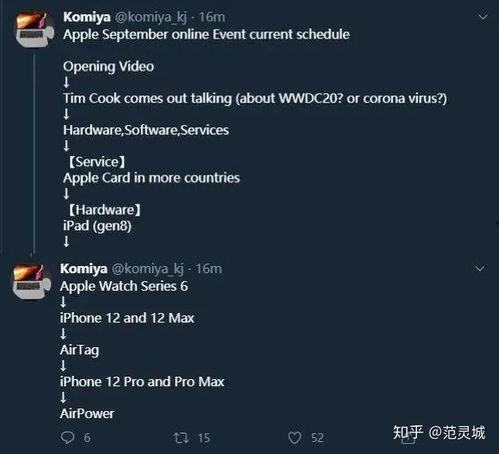The width and height of the screenshot is (499, 454).
Task: Expand the first tweet's chevron menu
Action: tap(483, 17)
